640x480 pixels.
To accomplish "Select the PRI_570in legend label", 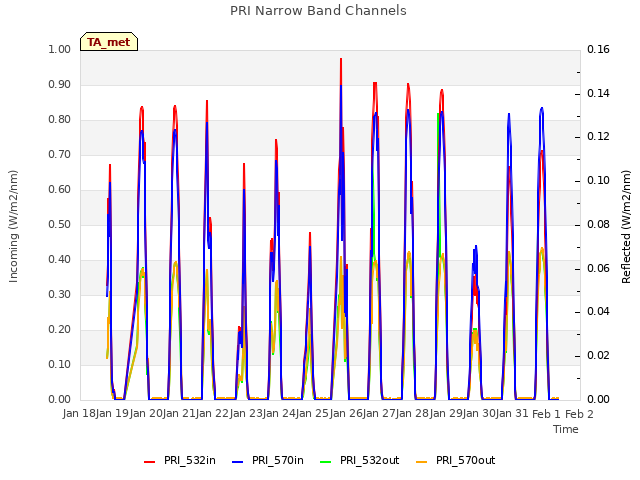I will (x=278, y=460).
